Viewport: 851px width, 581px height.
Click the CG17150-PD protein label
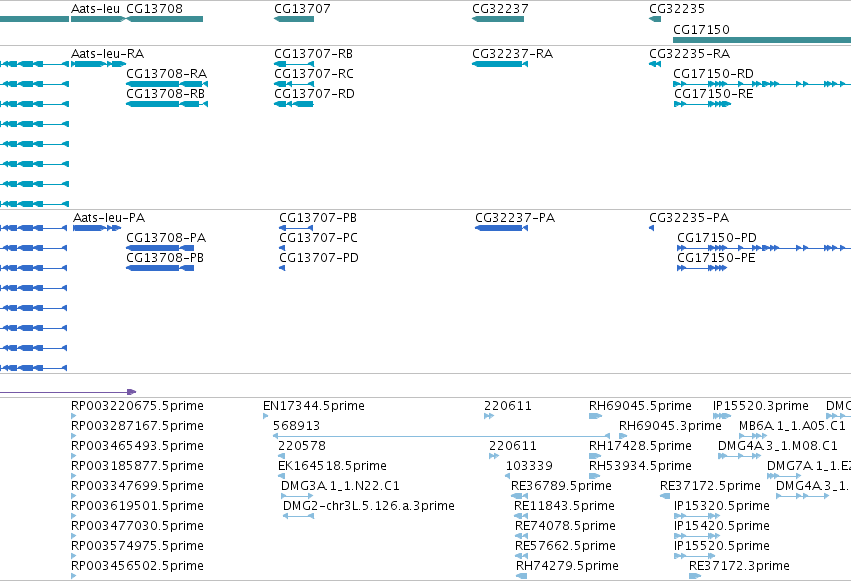point(716,238)
